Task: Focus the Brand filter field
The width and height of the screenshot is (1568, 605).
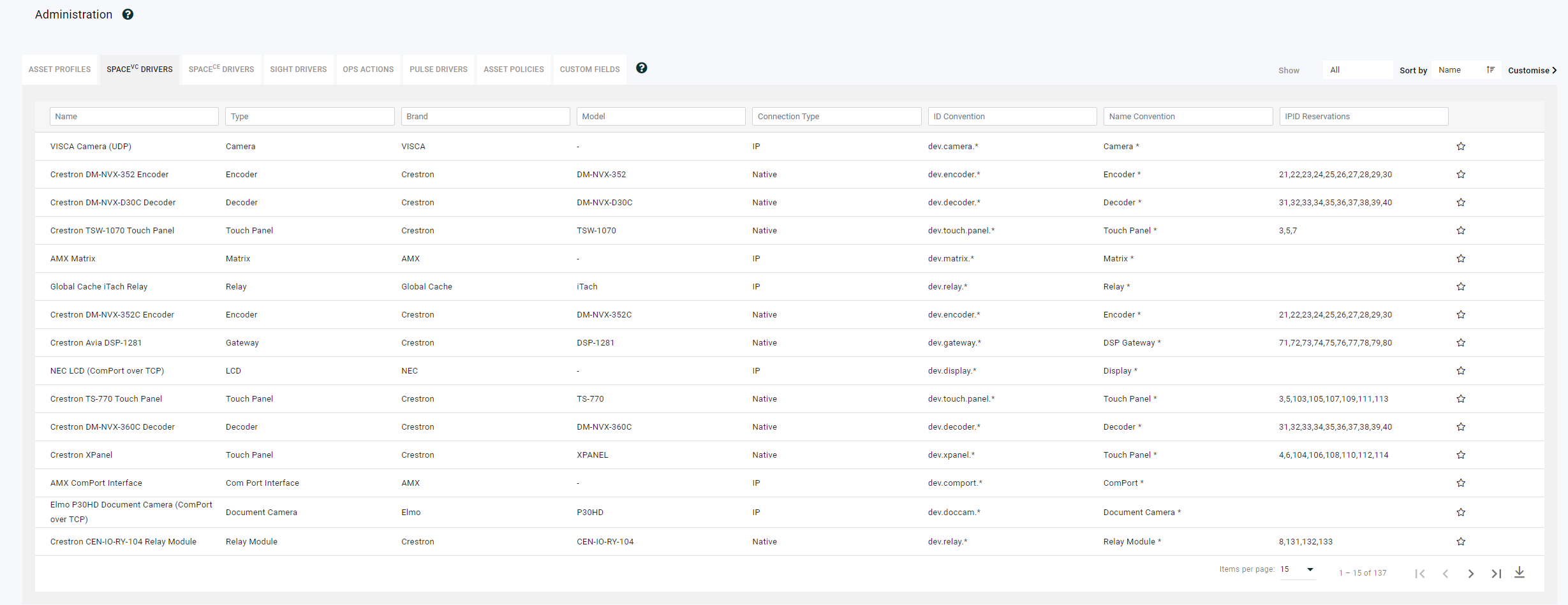Action: pyautogui.click(x=485, y=116)
